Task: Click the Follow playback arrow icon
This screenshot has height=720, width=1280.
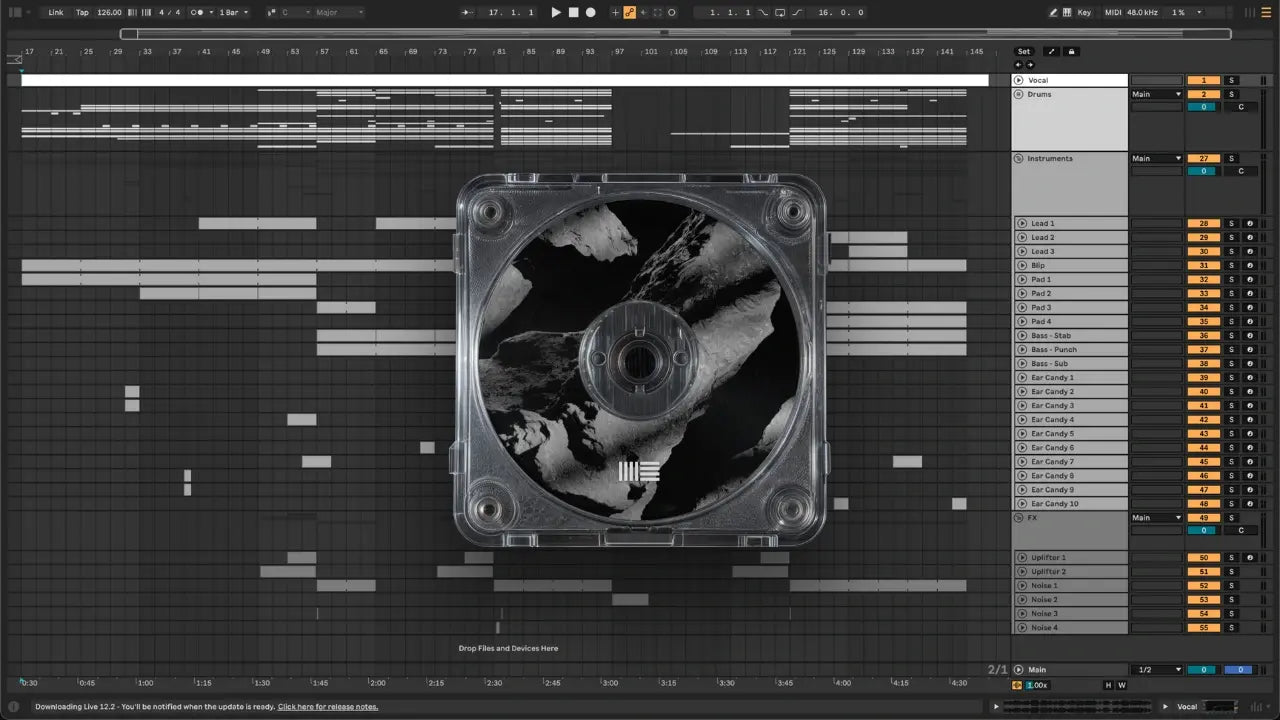Action: (x=468, y=12)
